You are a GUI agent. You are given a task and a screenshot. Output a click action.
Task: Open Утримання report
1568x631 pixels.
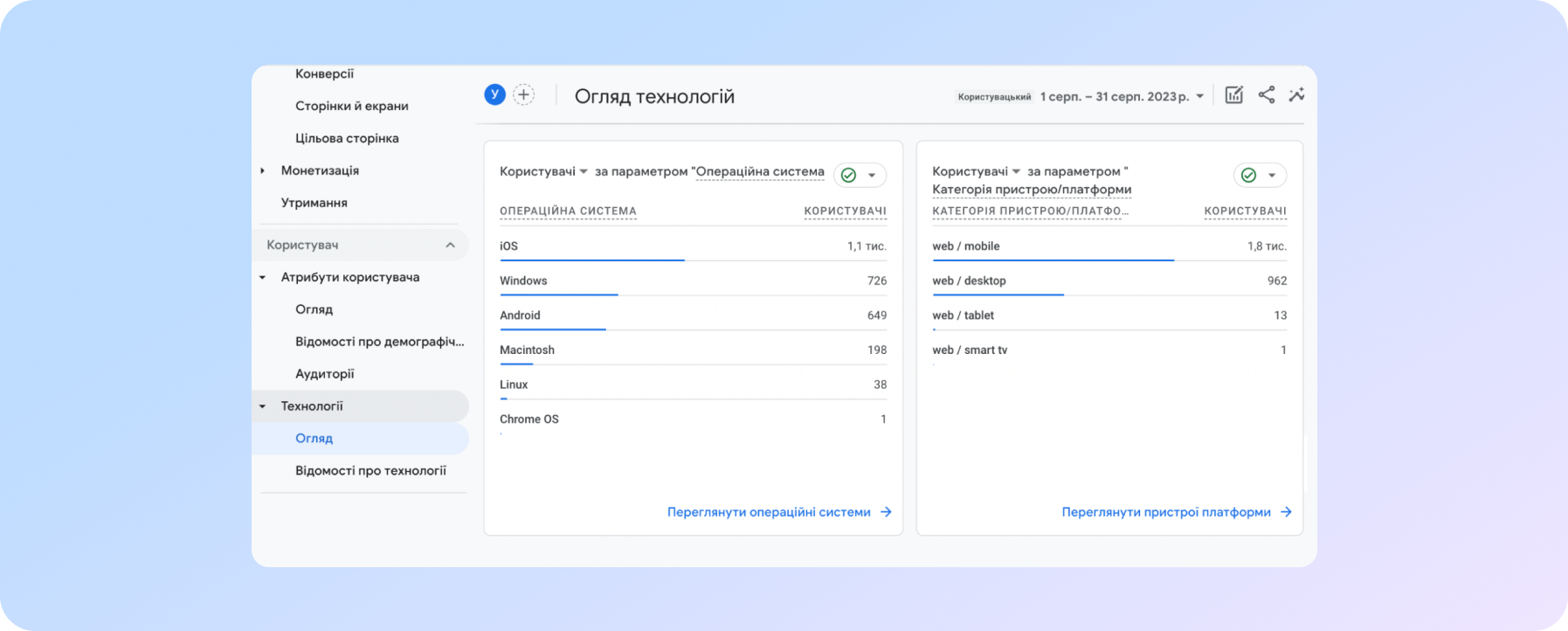(314, 203)
